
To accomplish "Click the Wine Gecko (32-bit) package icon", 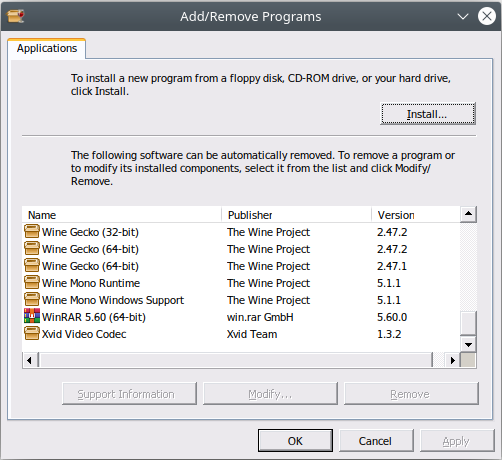I will (x=32, y=231).
